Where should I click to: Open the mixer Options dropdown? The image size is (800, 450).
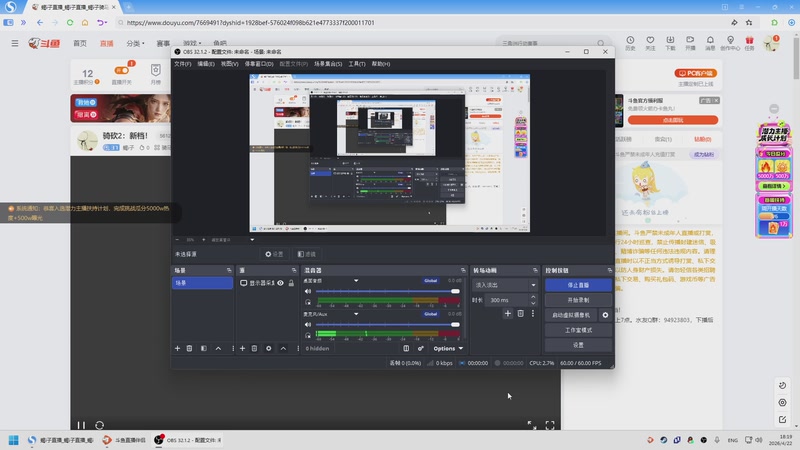pos(447,348)
